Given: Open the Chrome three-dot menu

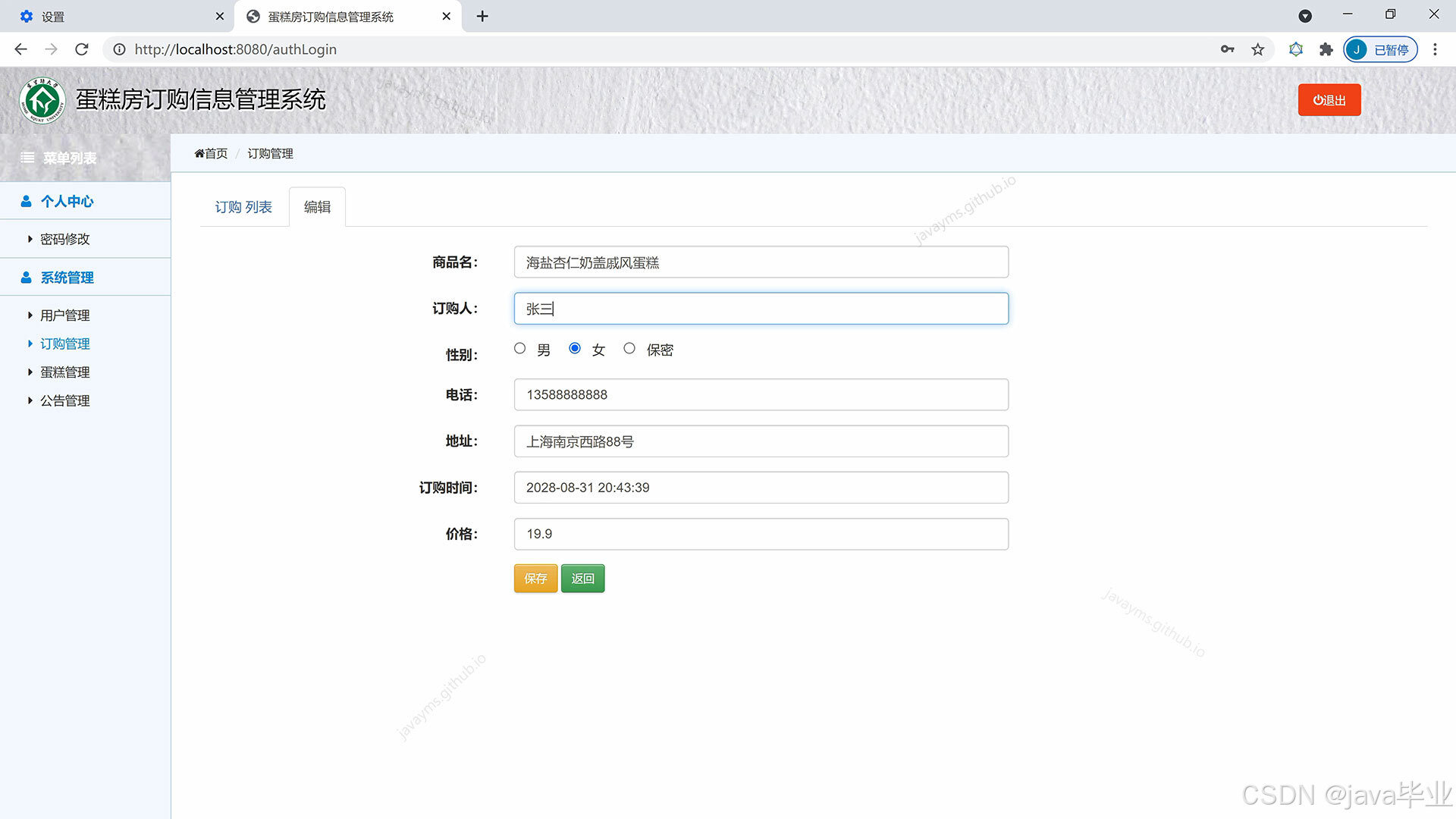Looking at the screenshot, I should pos(1435,49).
